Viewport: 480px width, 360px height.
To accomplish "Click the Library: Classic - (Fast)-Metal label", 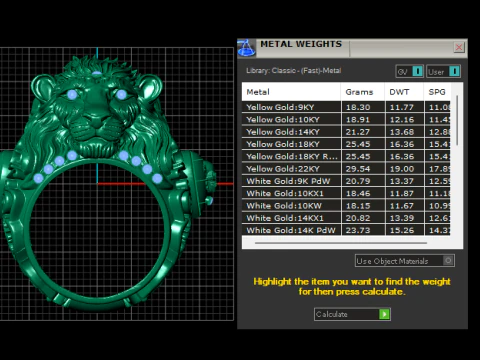I will click(293, 71).
